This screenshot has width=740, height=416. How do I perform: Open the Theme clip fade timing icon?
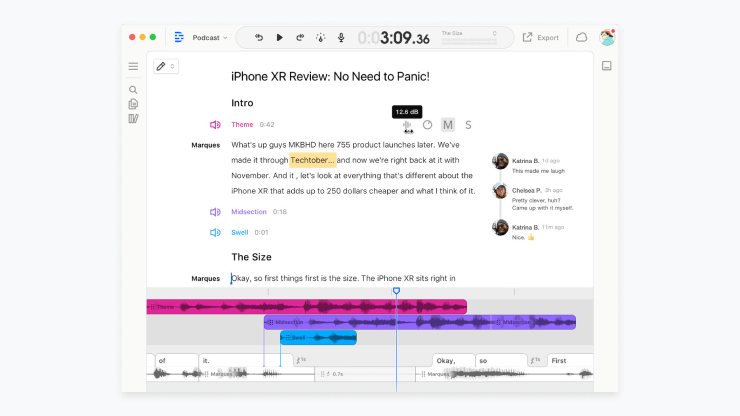point(428,125)
